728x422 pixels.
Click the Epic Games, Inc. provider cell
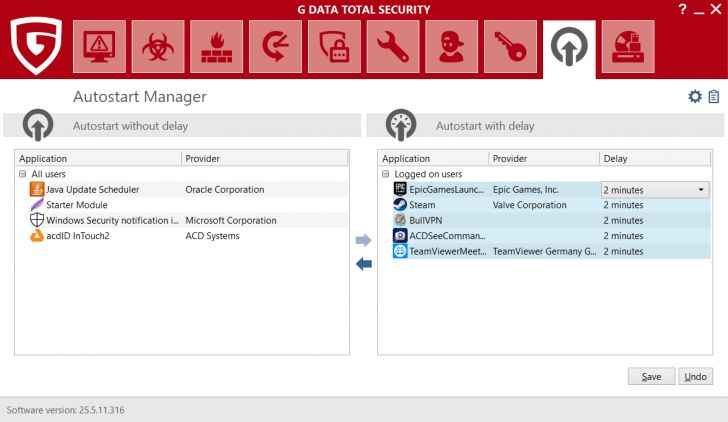click(x=526, y=189)
